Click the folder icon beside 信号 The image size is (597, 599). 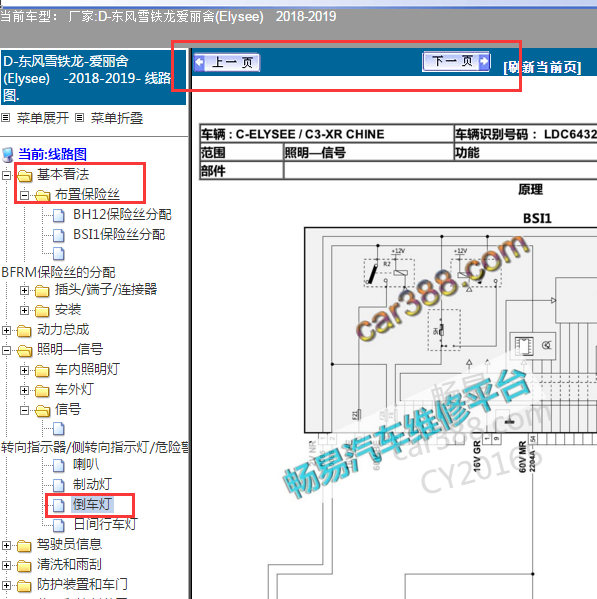point(42,411)
